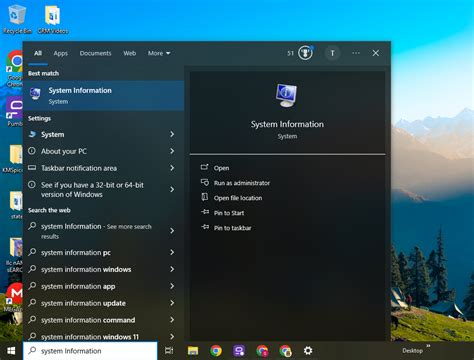Click the taskbar search box
Viewport: 474px width, 360px height.
90,351
